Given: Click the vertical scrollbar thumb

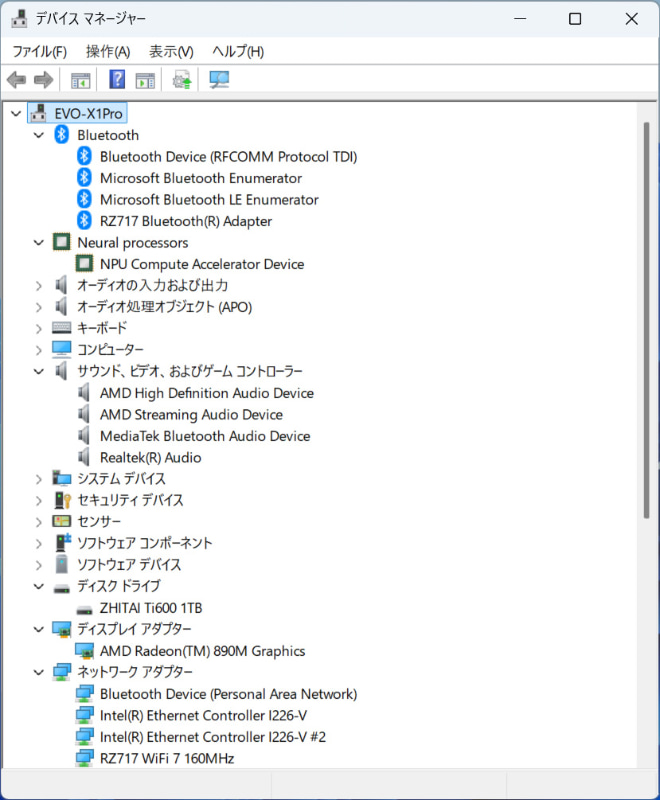Looking at the screenshot, I should pos(646,320).
